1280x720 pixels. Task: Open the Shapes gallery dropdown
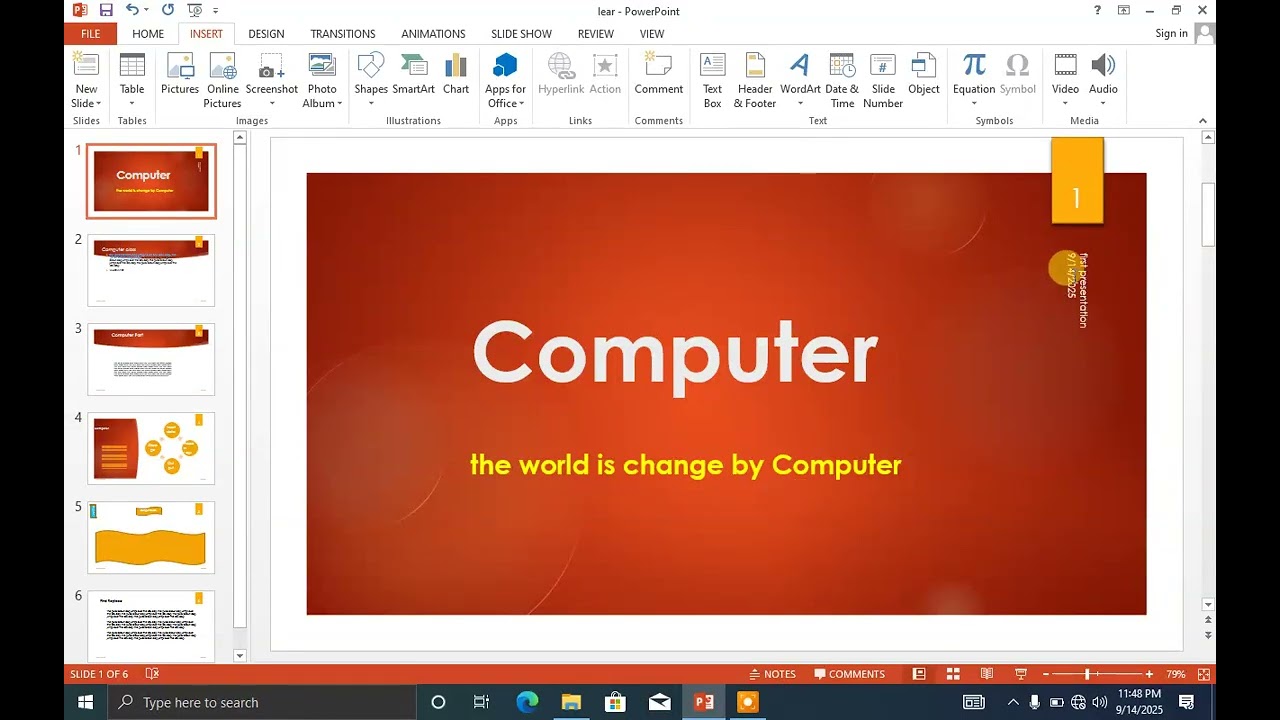pos(371,103)
